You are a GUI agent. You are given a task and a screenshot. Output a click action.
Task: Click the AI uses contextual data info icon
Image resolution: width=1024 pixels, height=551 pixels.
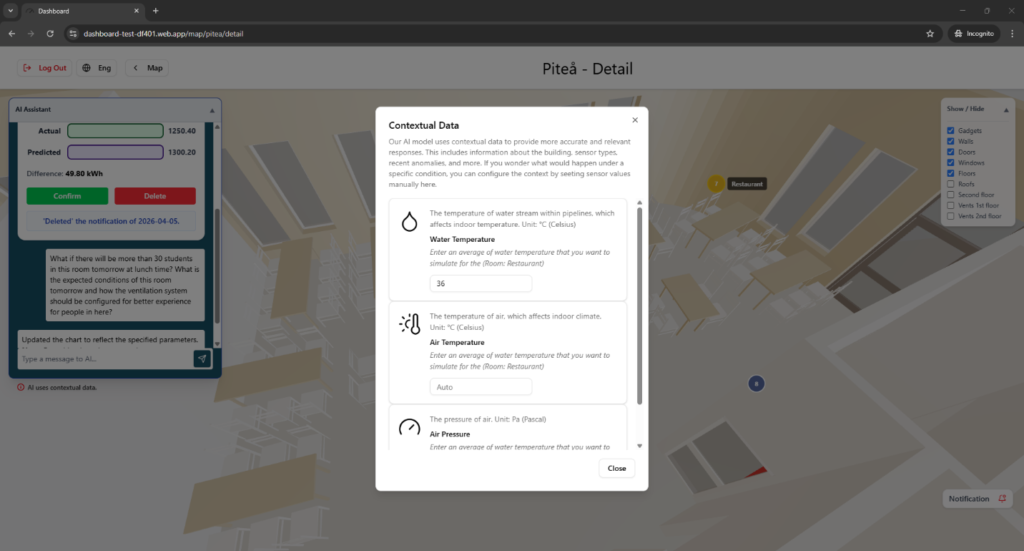(x=20, y=387)
